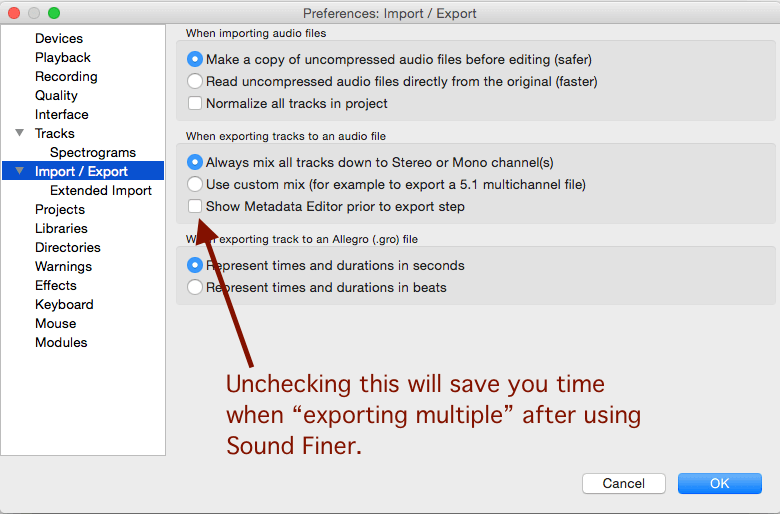780x514 pixels.
Task: Enable Normalize all tracks in project
Action: (195, 103)
